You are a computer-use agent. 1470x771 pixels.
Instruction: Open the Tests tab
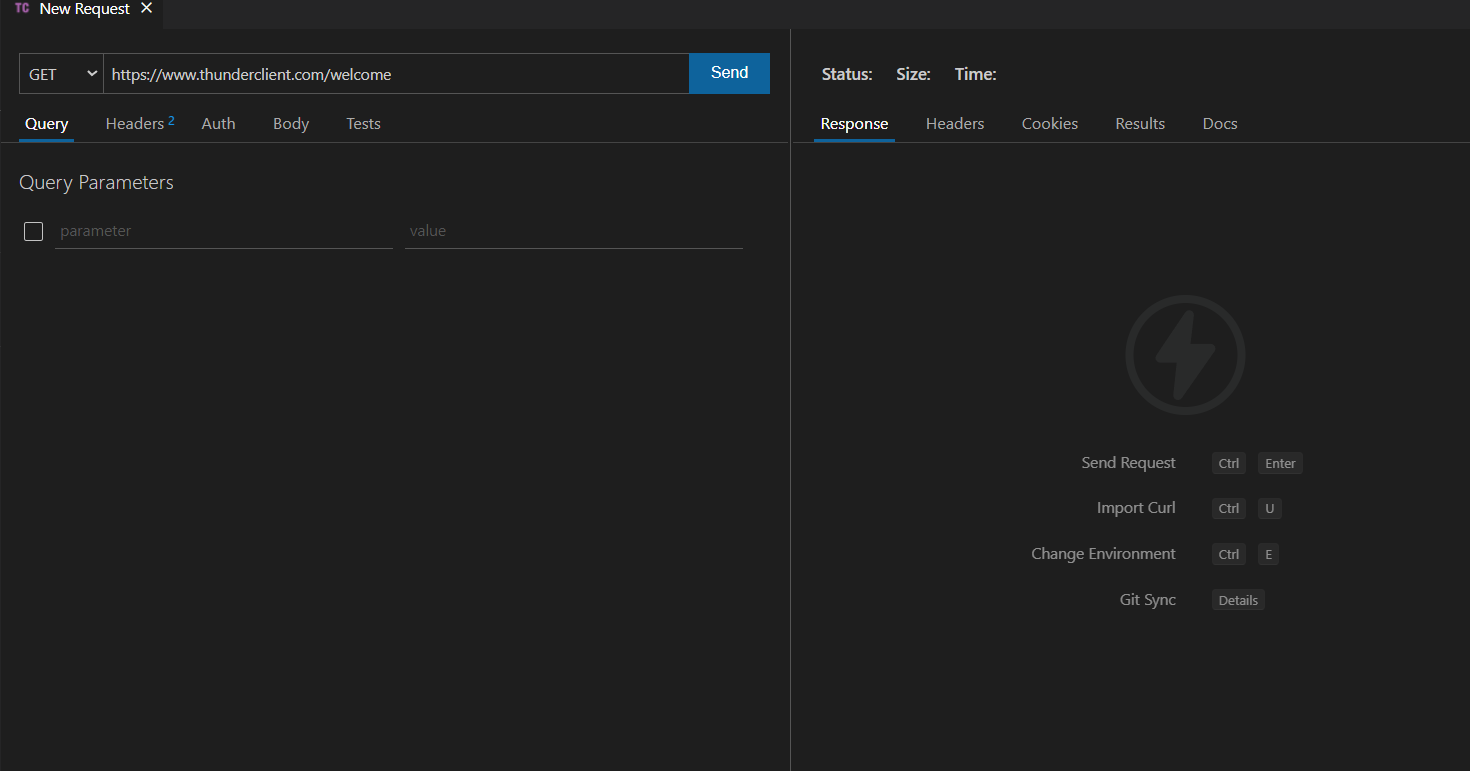[363, 124]
